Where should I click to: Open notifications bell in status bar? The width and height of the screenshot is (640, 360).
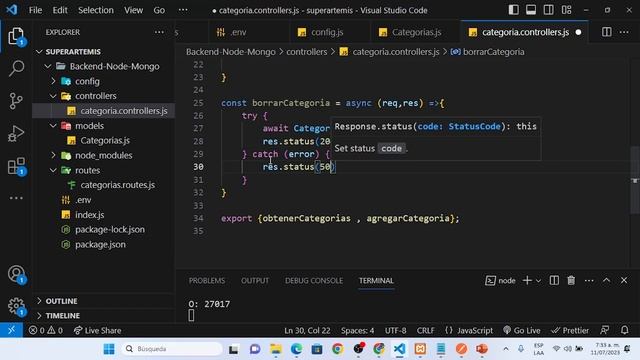(x=624, y=330)
